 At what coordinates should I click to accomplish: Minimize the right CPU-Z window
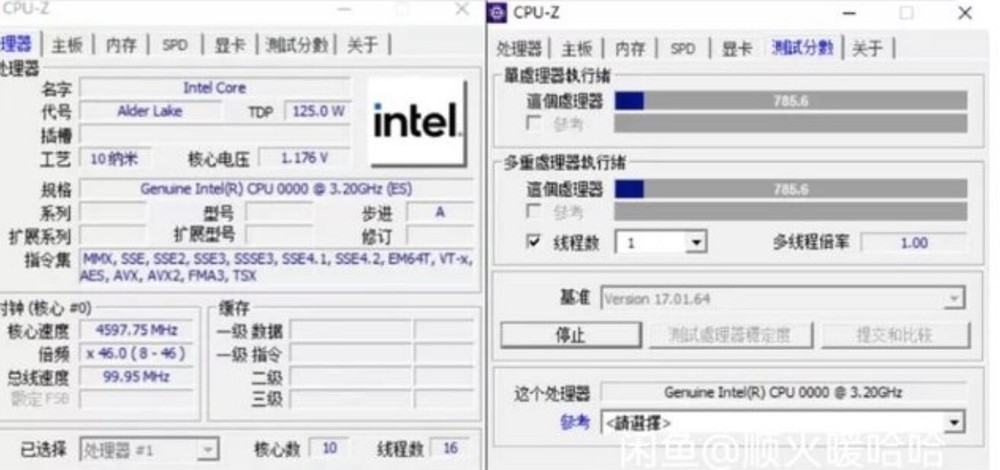point(849,13)
